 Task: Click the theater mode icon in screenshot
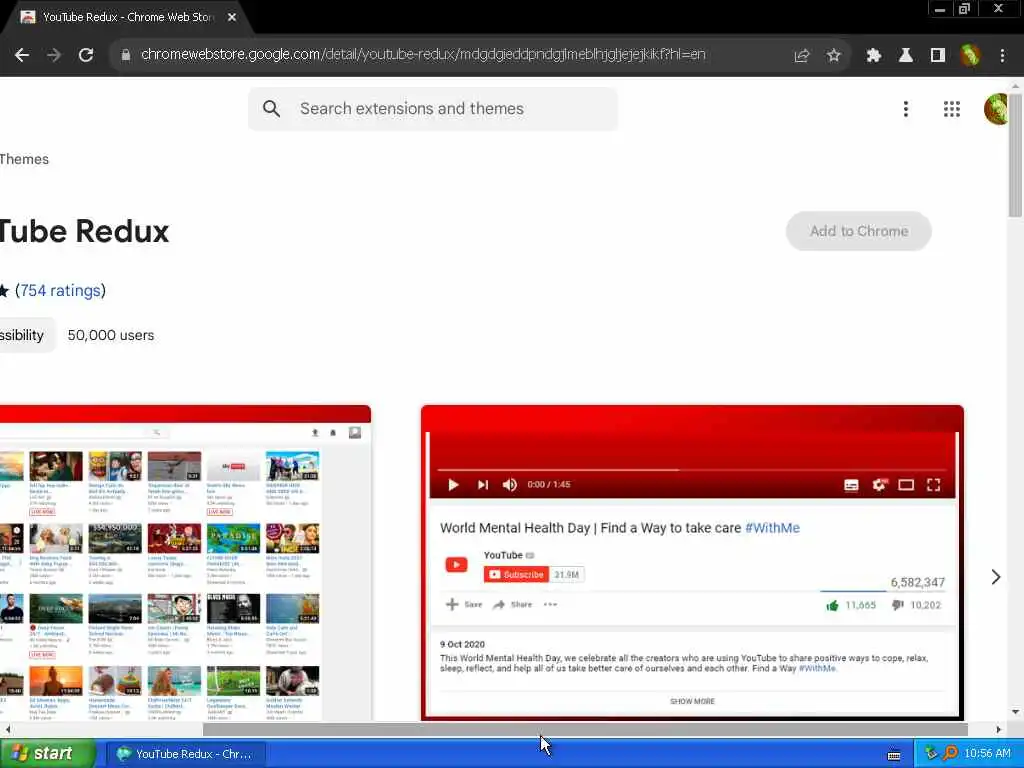pos(906,485)
